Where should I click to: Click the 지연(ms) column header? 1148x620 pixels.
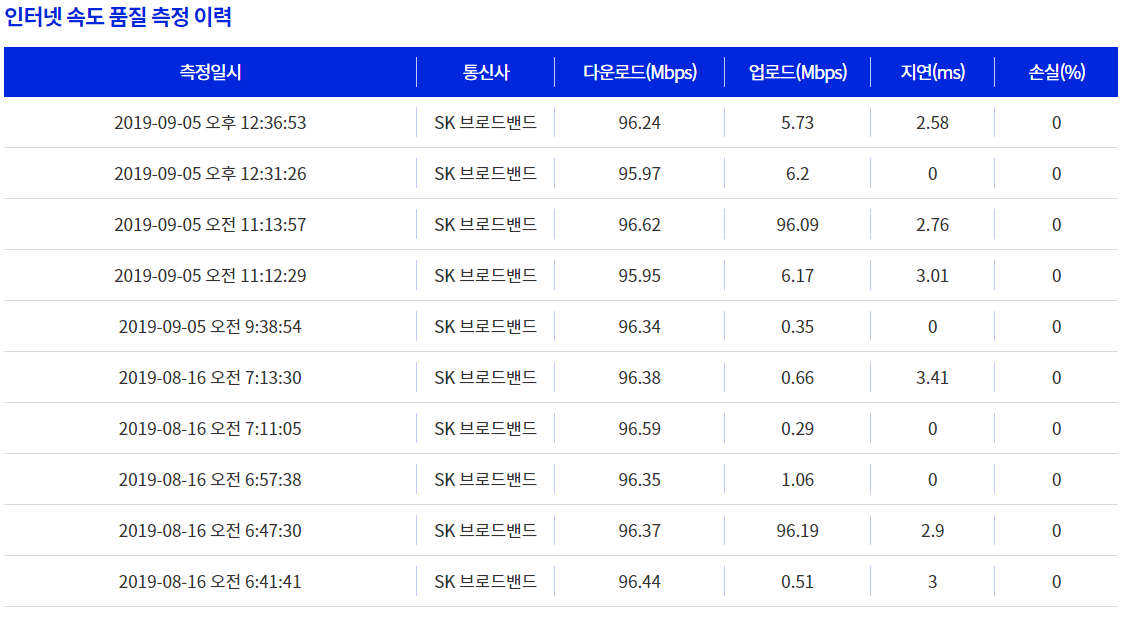[x=932, y=72]
